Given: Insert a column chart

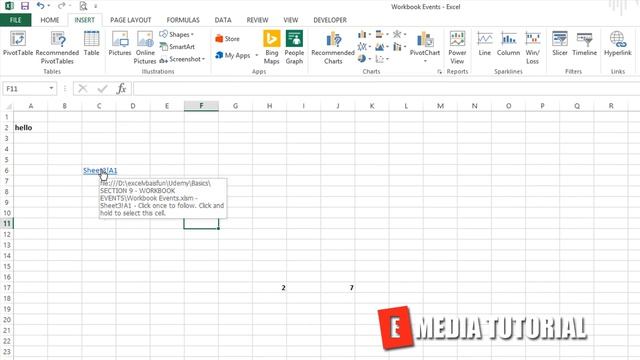Looking at the screenshot, I should [364, 34].
